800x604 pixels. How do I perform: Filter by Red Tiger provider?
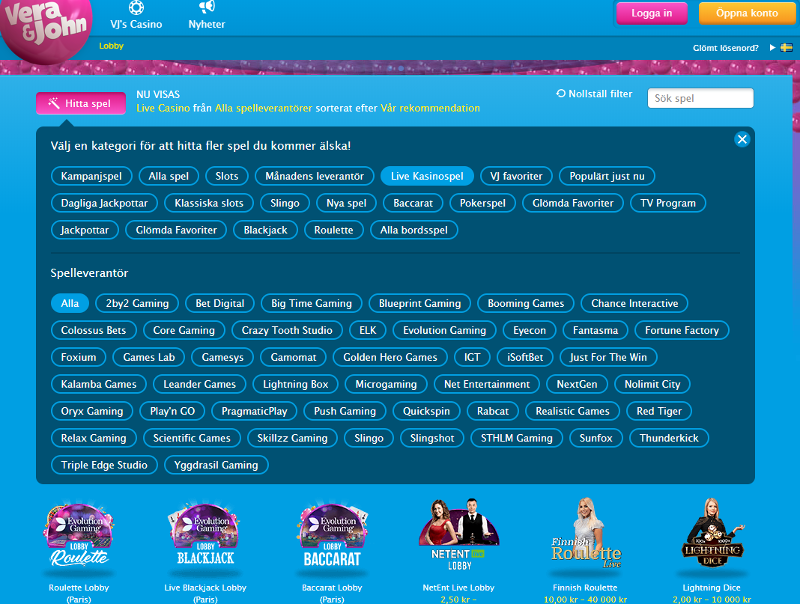point(659,411)
